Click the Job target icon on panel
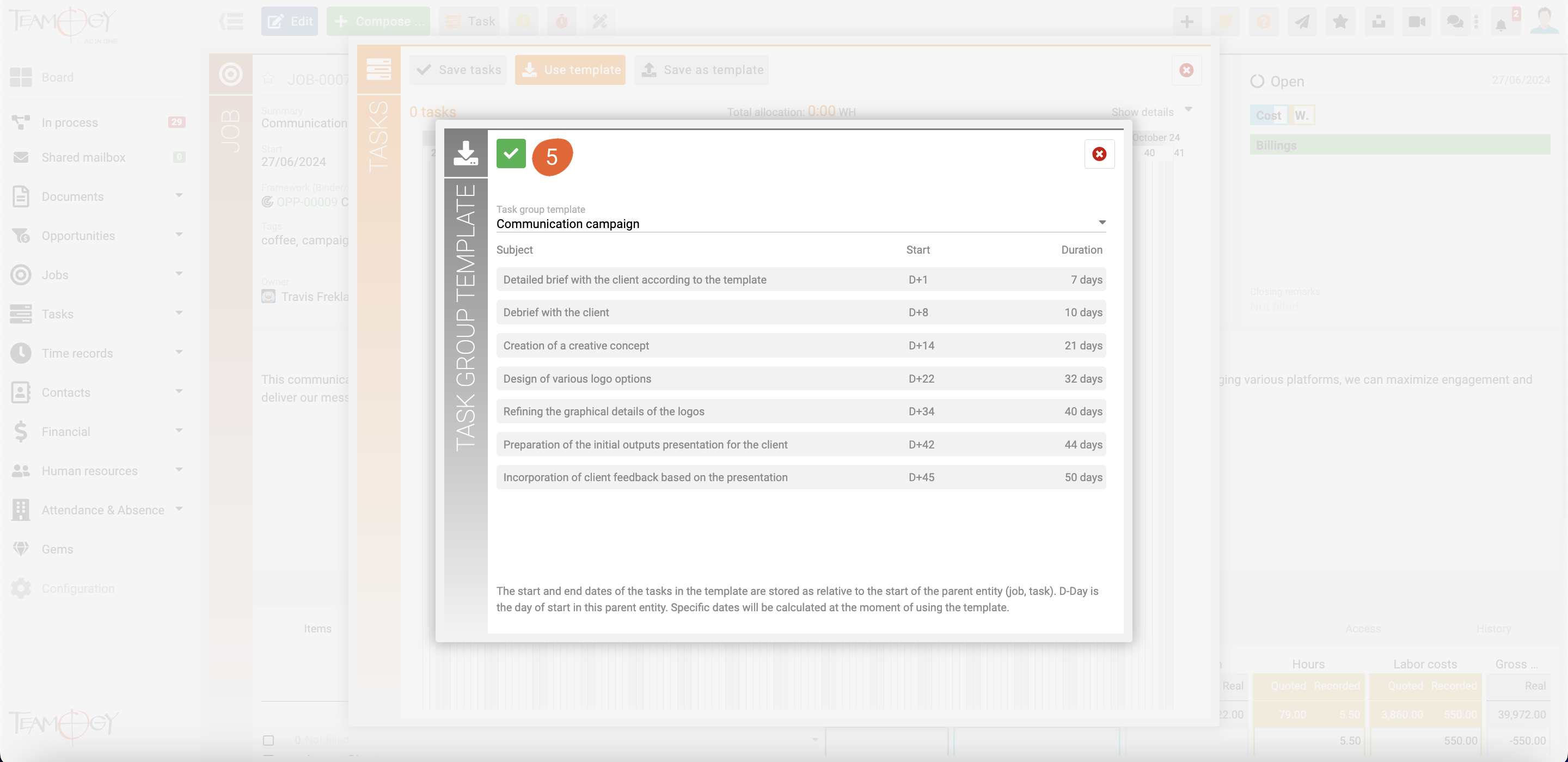Viewport: 1568px width, 762px height. [x=231, y=74]
